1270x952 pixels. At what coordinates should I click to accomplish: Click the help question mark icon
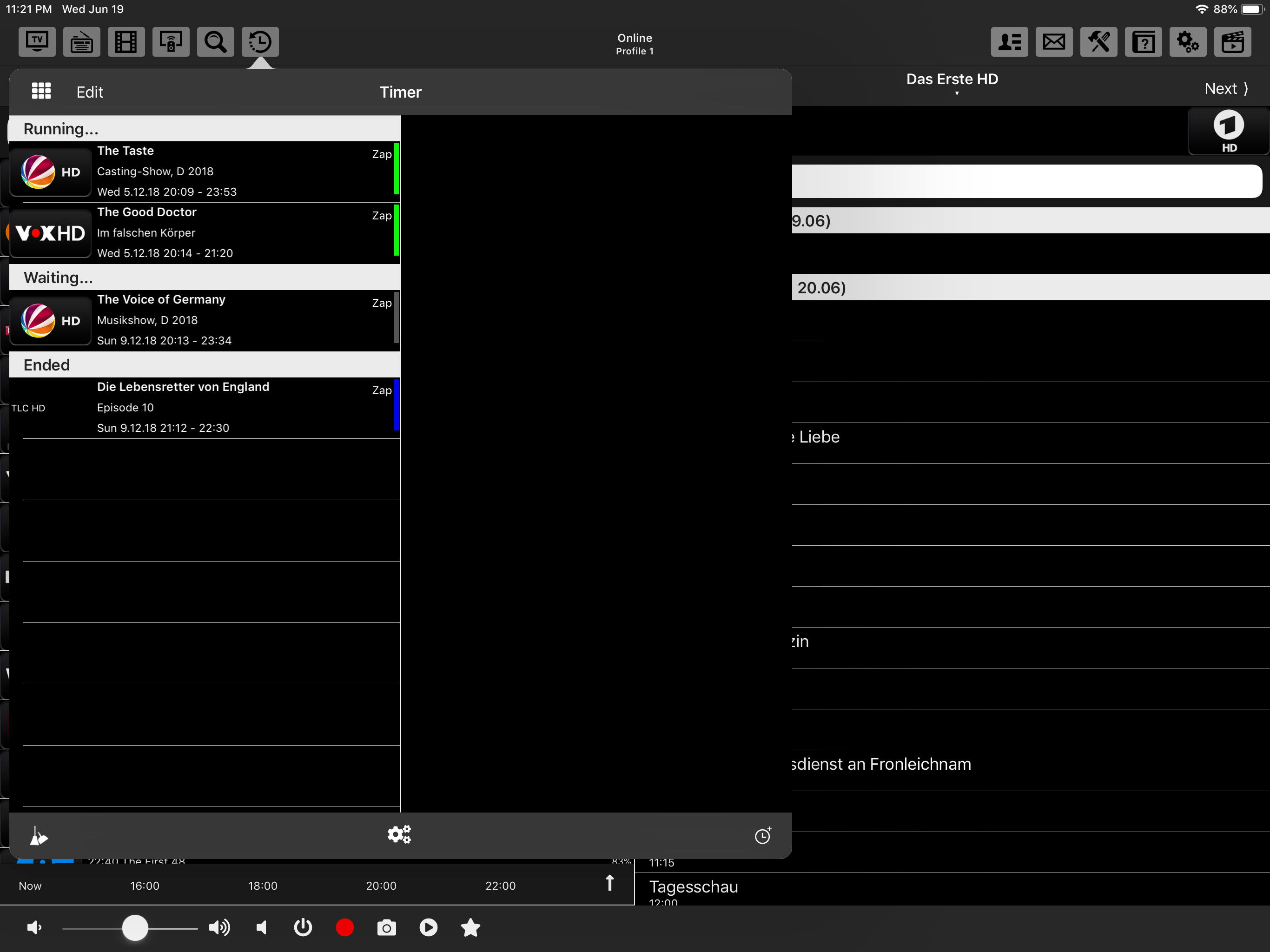click(x=1143, y=41)
